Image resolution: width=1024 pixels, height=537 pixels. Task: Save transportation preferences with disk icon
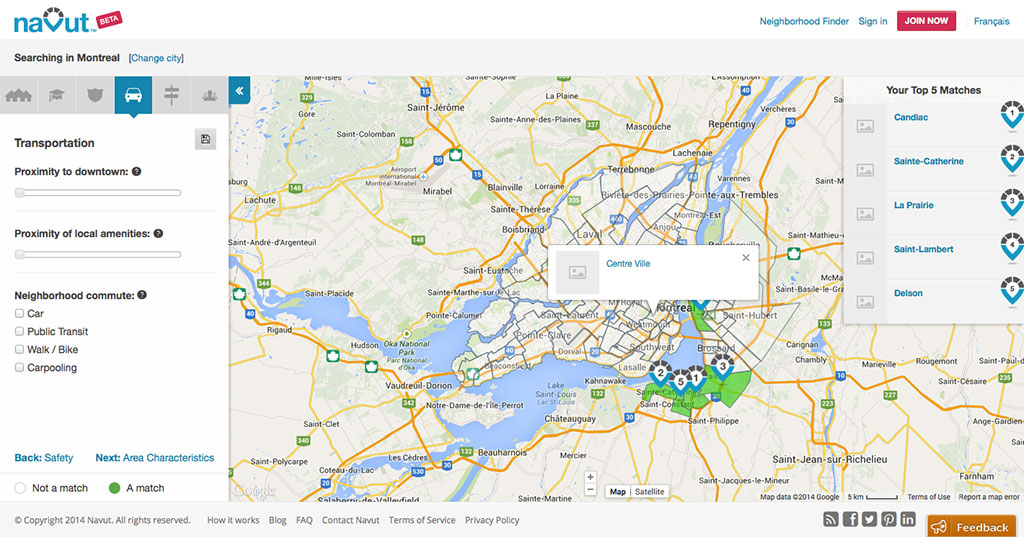tap(205, 139)
